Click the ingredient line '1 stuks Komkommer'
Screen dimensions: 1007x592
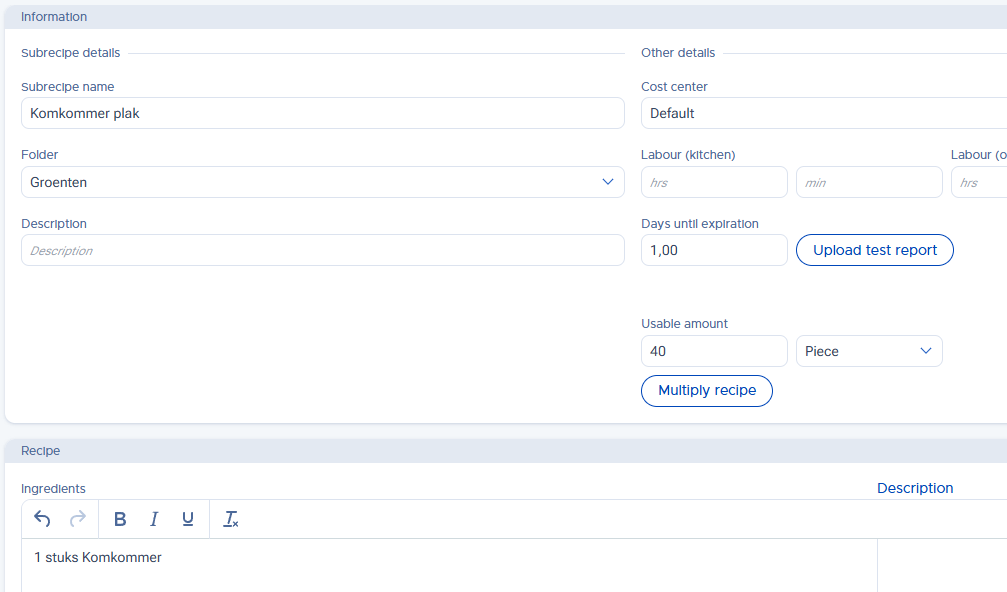tap(98, 557)
